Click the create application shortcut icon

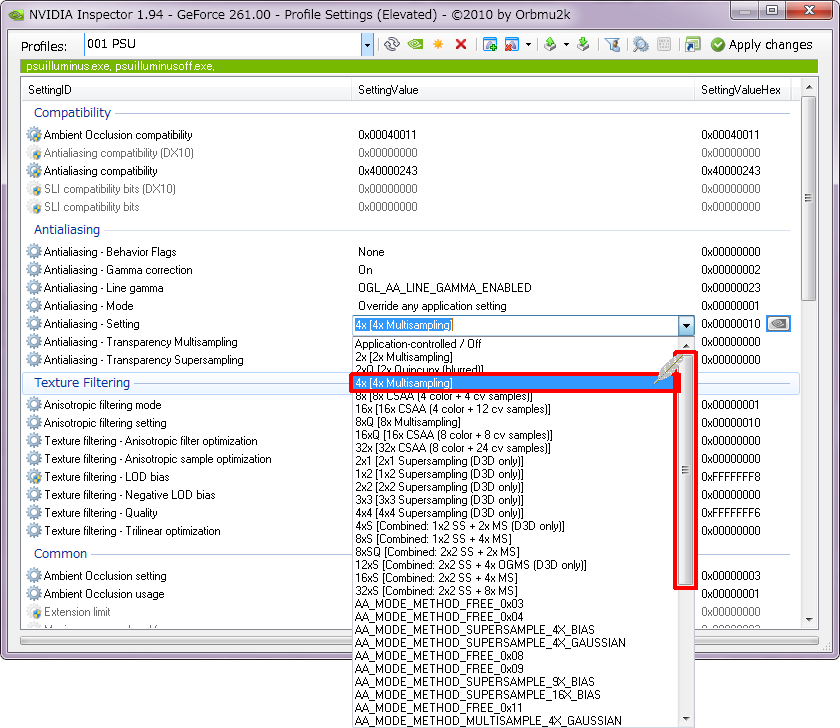(692, 44)
